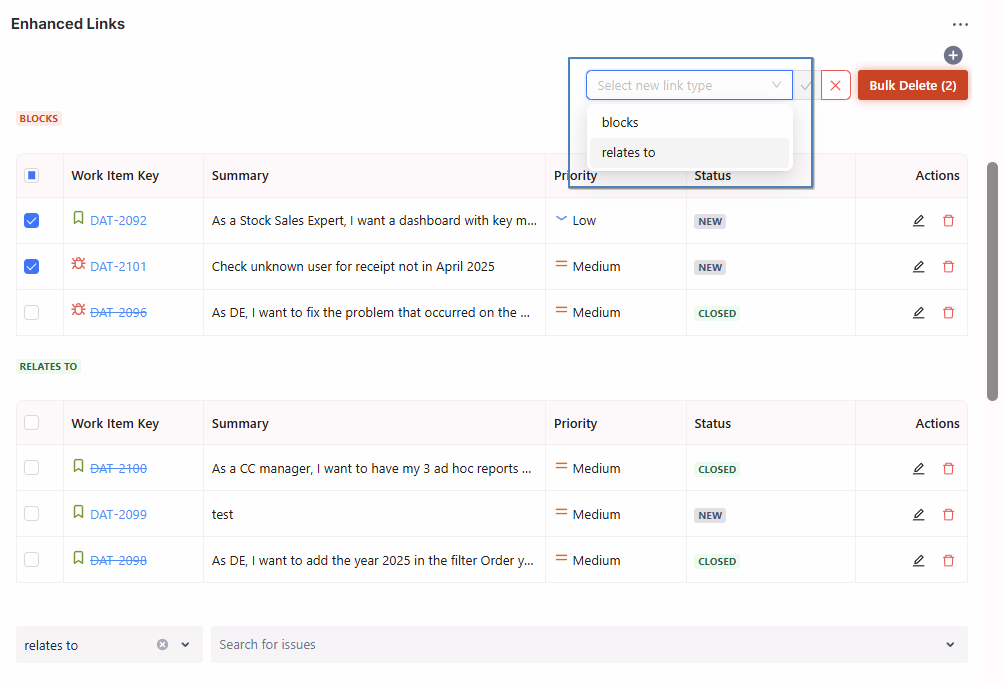Image resolution: width=1006 pixels, height=683 pixels.
Task: Check the DAT-2096 row checkbox
Action: pos(32,313)
